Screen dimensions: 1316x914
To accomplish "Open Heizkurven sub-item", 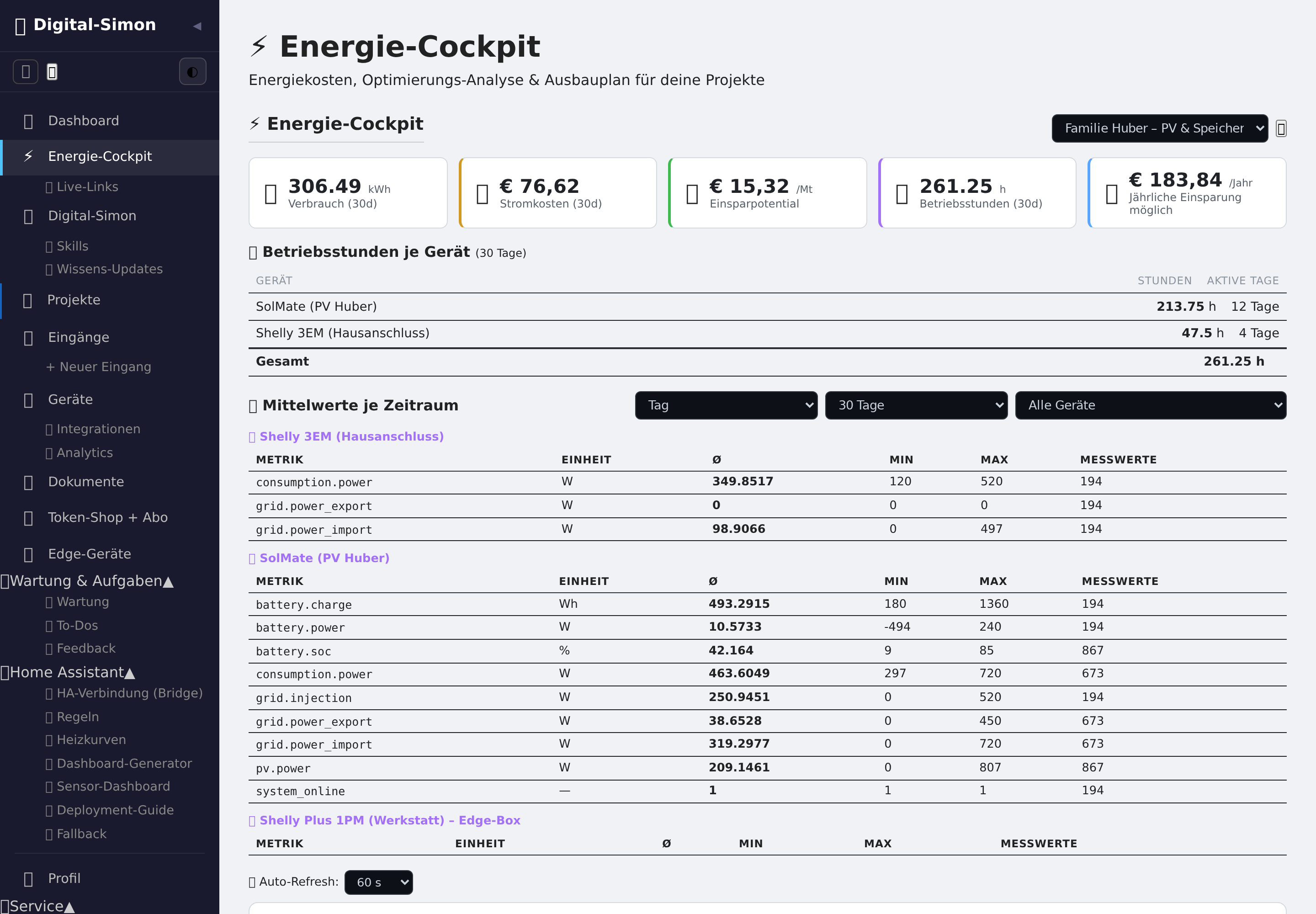I will (x=86, y=740).
